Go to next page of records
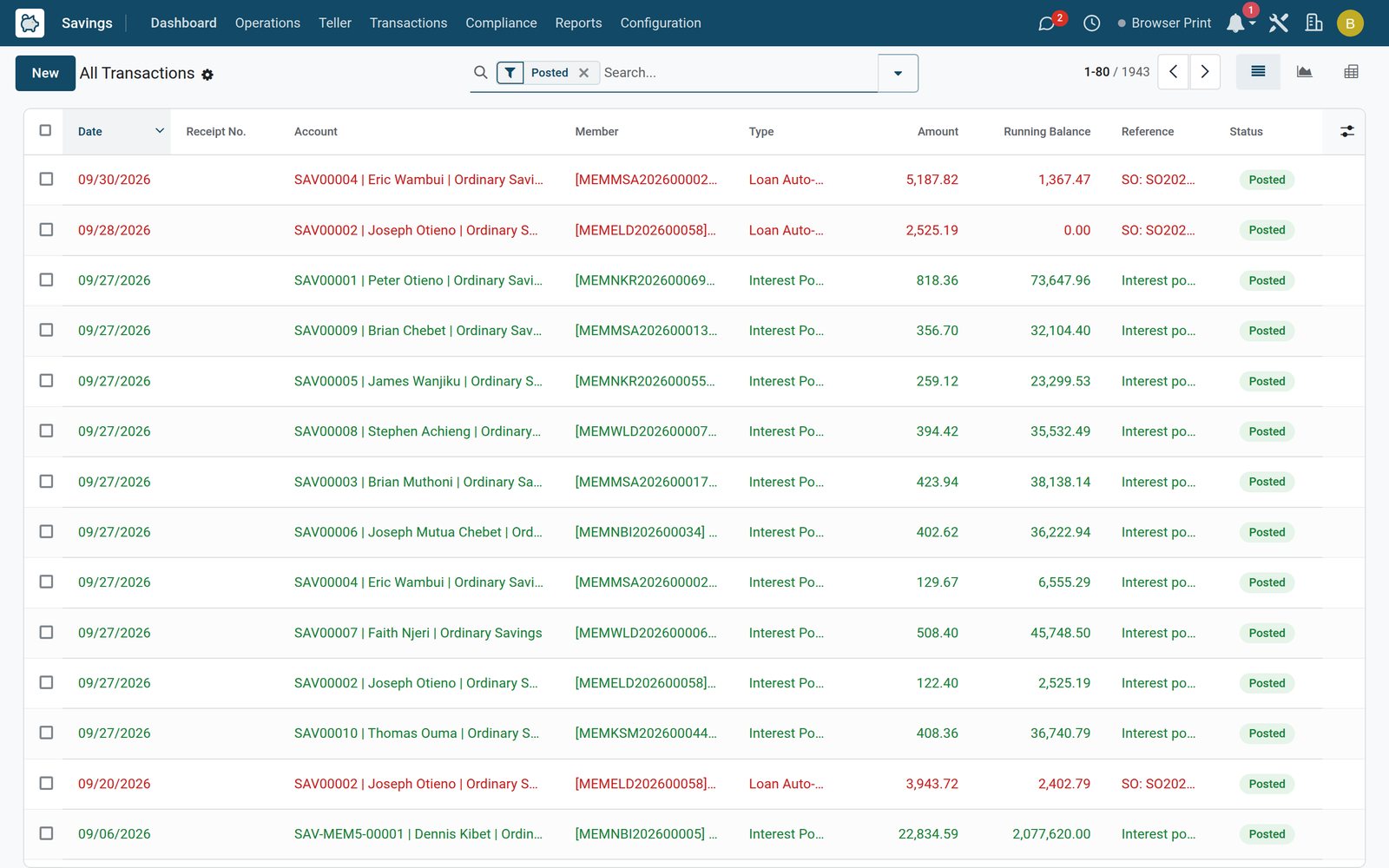This screenshot has height=868, width=1389. (1205, 72)
